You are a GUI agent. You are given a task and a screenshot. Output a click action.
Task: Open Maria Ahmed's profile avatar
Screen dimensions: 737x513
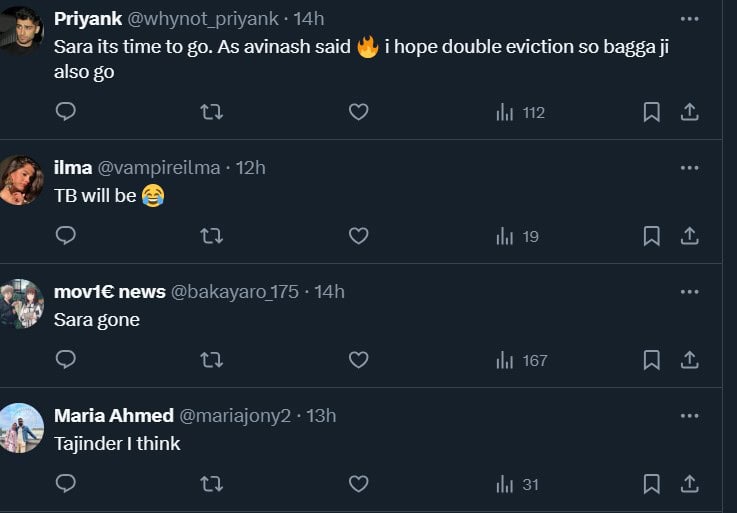click(x=22, y=428)
